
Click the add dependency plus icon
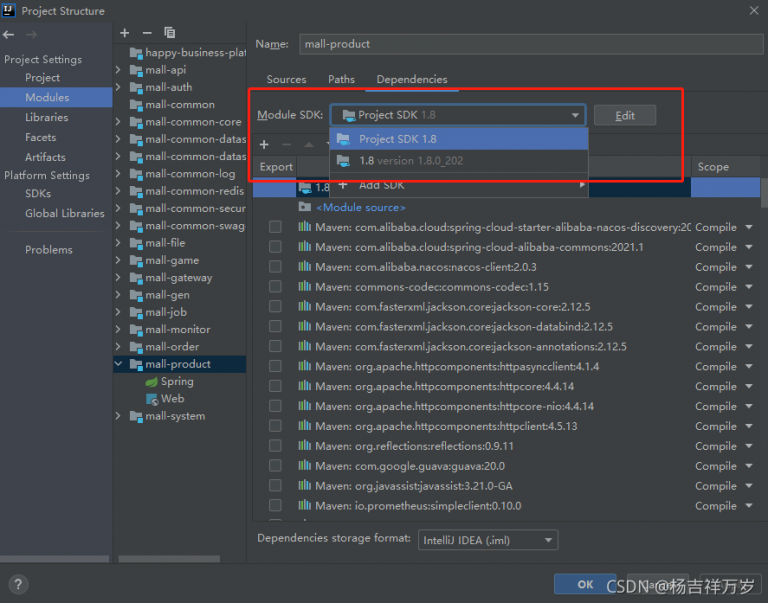[264, 145]
